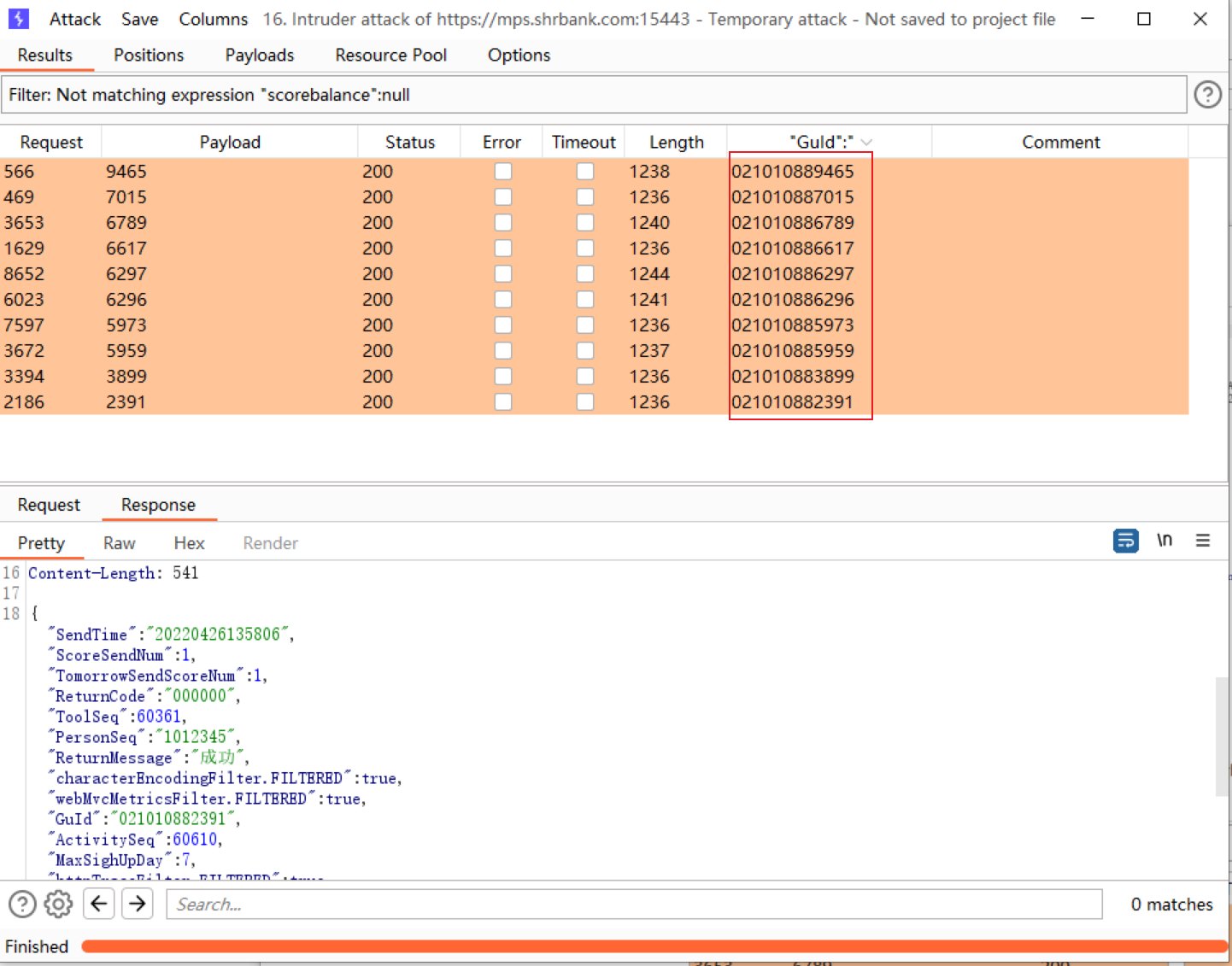Open search settings gear icon
1232x966 pixels.
click(x=58, y=904)
